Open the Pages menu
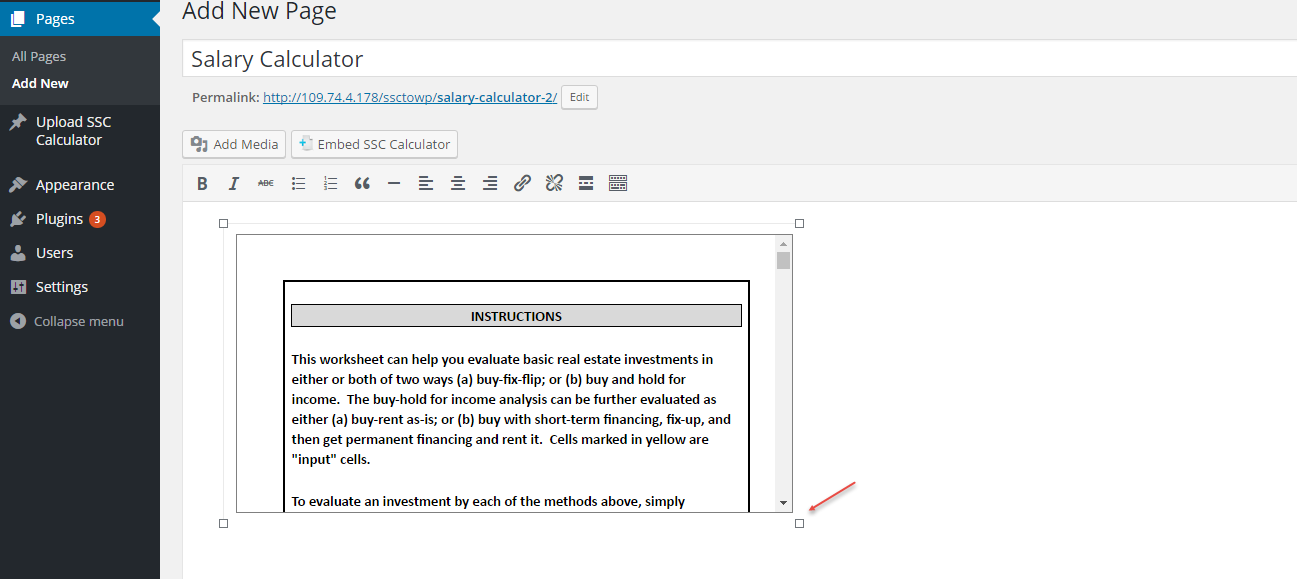Screen dimensions: 1297x579 point(80,18)
